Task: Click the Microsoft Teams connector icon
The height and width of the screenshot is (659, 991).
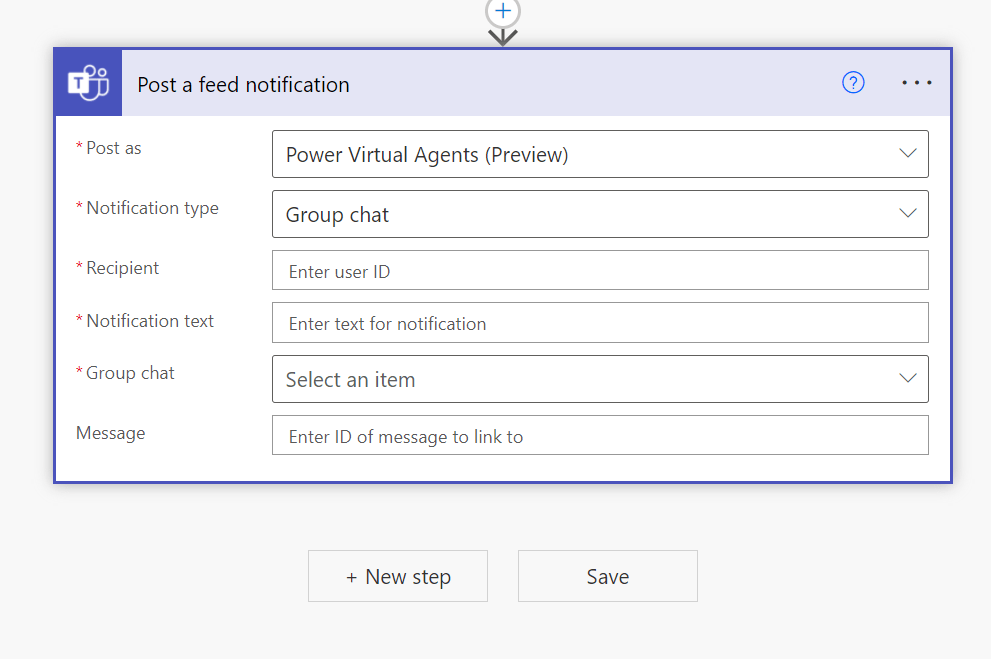Action: point(88,83)
